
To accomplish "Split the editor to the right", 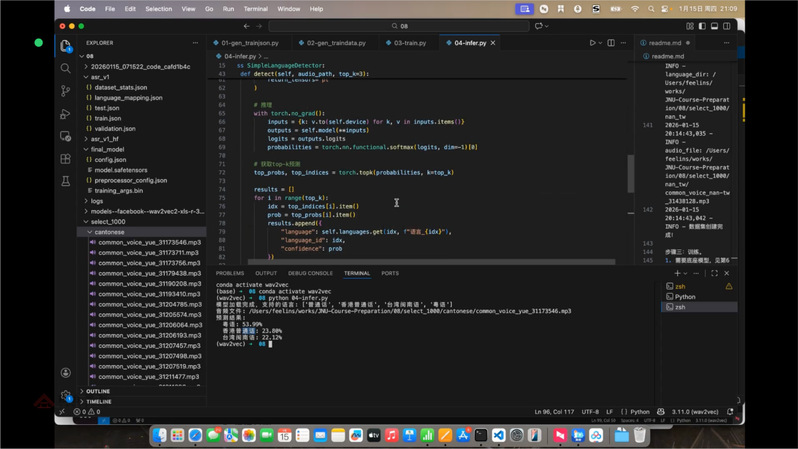I will 611,43.
